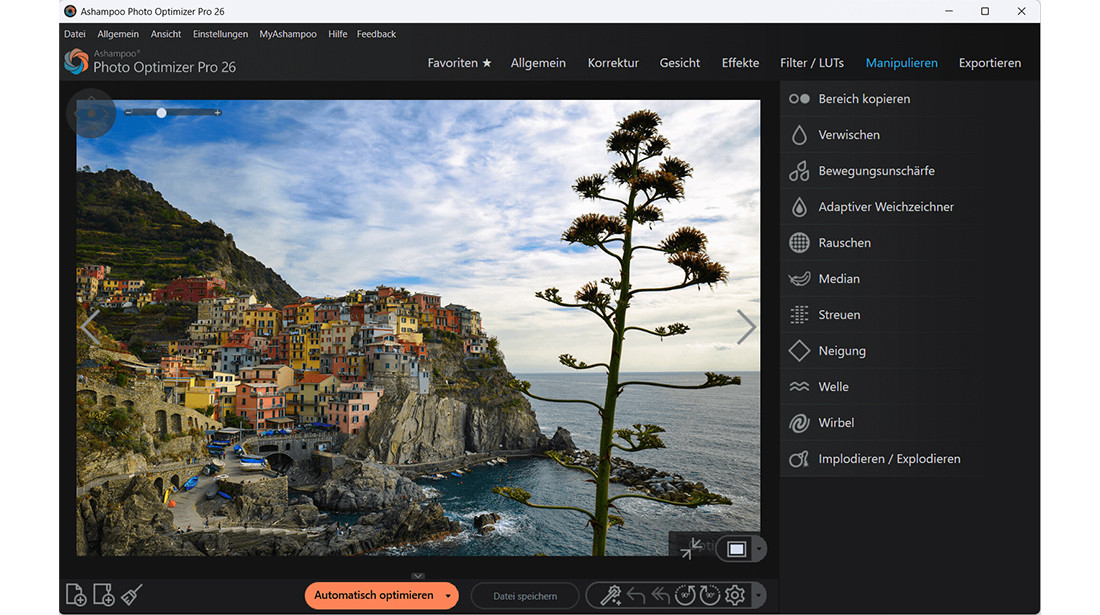The width and height of the screenshot is (1100, 615).
Task: Click zoom slider plus end
Action: tap(218, 113)
